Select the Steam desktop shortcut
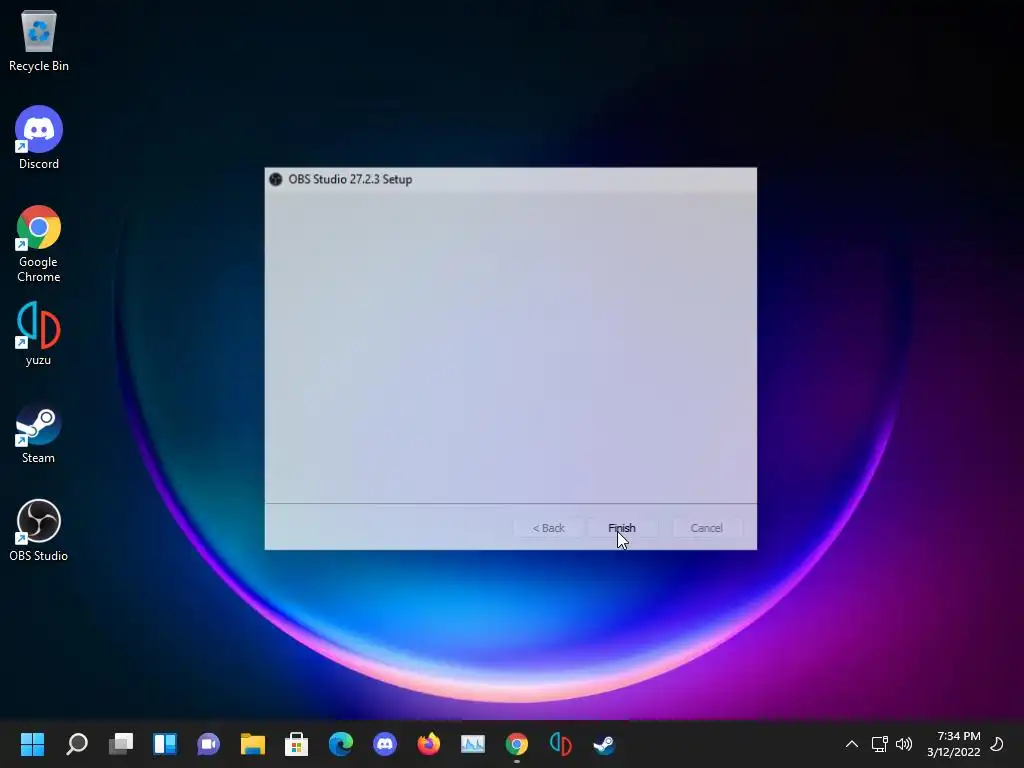Screen dimensions: 1024x768 pos(39,432)
